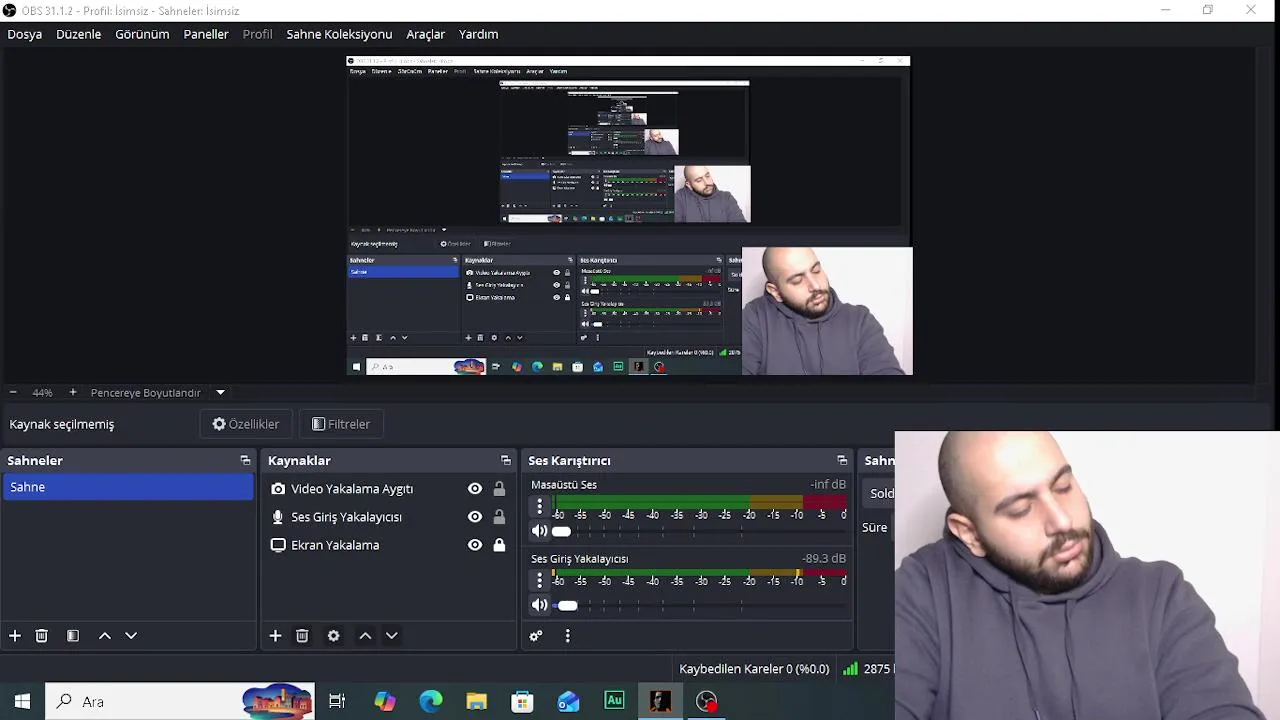Select the Sahne scene item

[x=128, y=487]
